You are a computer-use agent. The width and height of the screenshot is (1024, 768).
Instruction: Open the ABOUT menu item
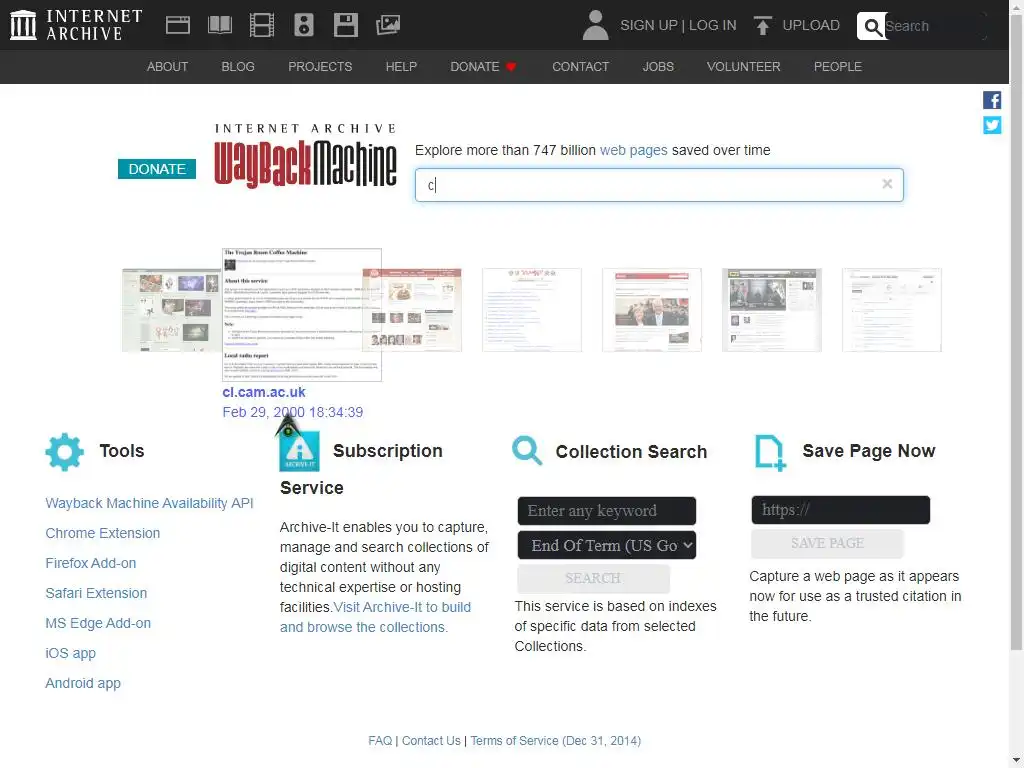[167, 67]
